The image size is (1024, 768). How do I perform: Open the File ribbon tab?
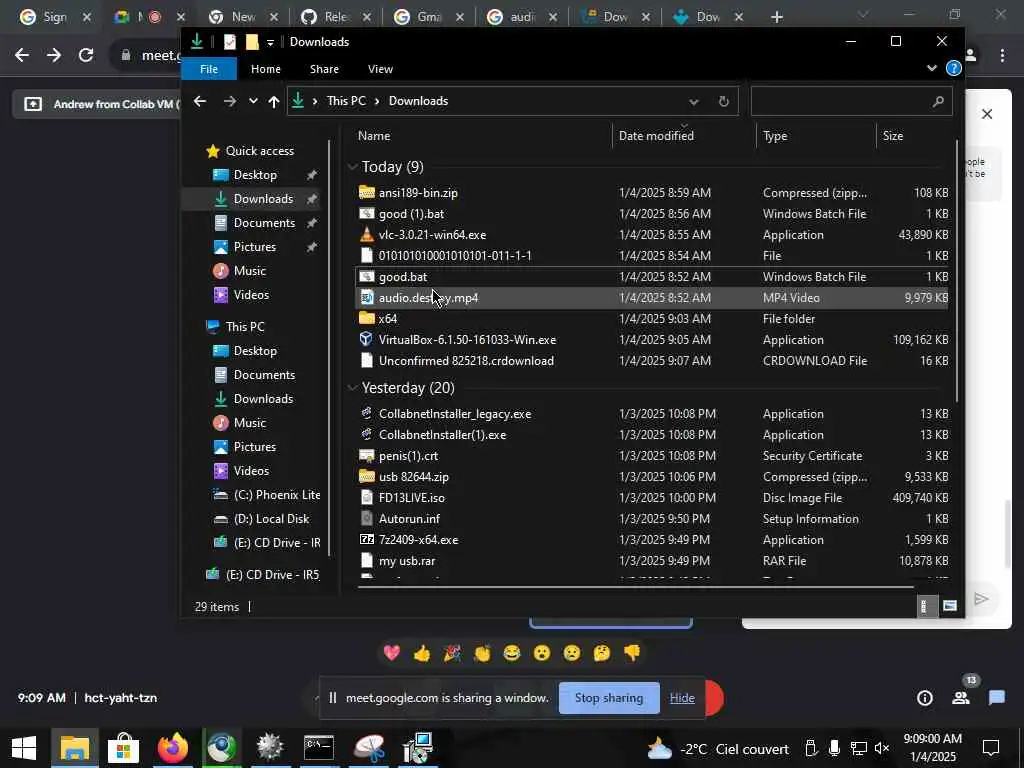click(209, 69)
